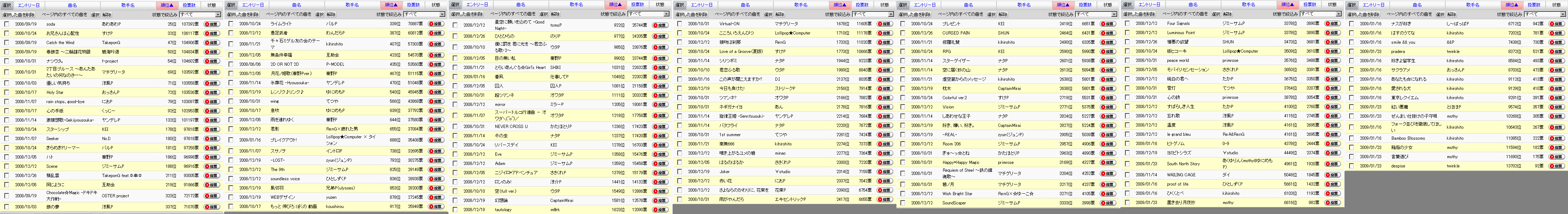Vote for NEVER CROSS U
The image size is (1568, 214).
click(x=660, y=127)
